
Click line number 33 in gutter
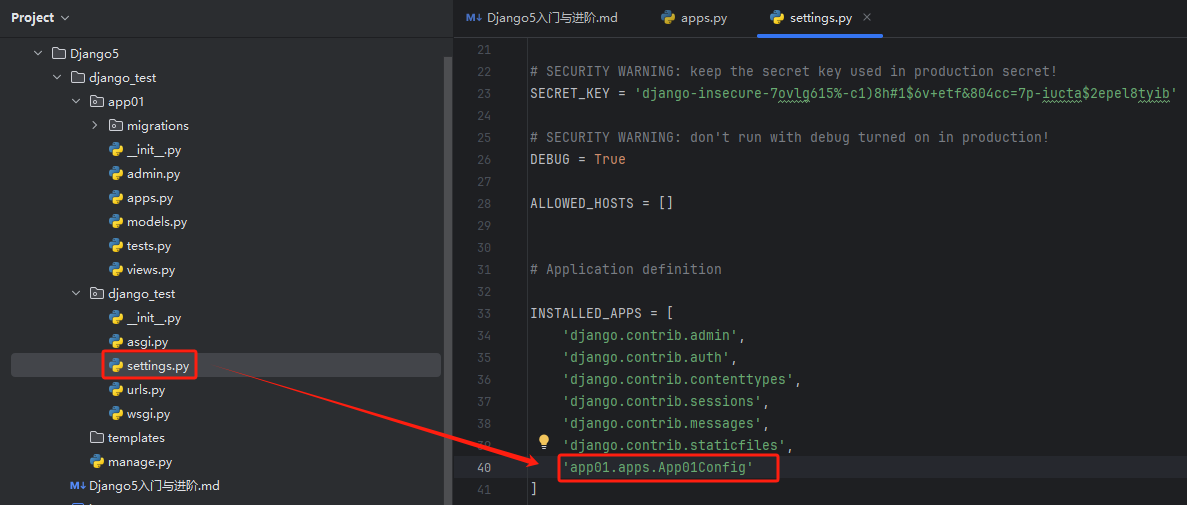point(484,313)
